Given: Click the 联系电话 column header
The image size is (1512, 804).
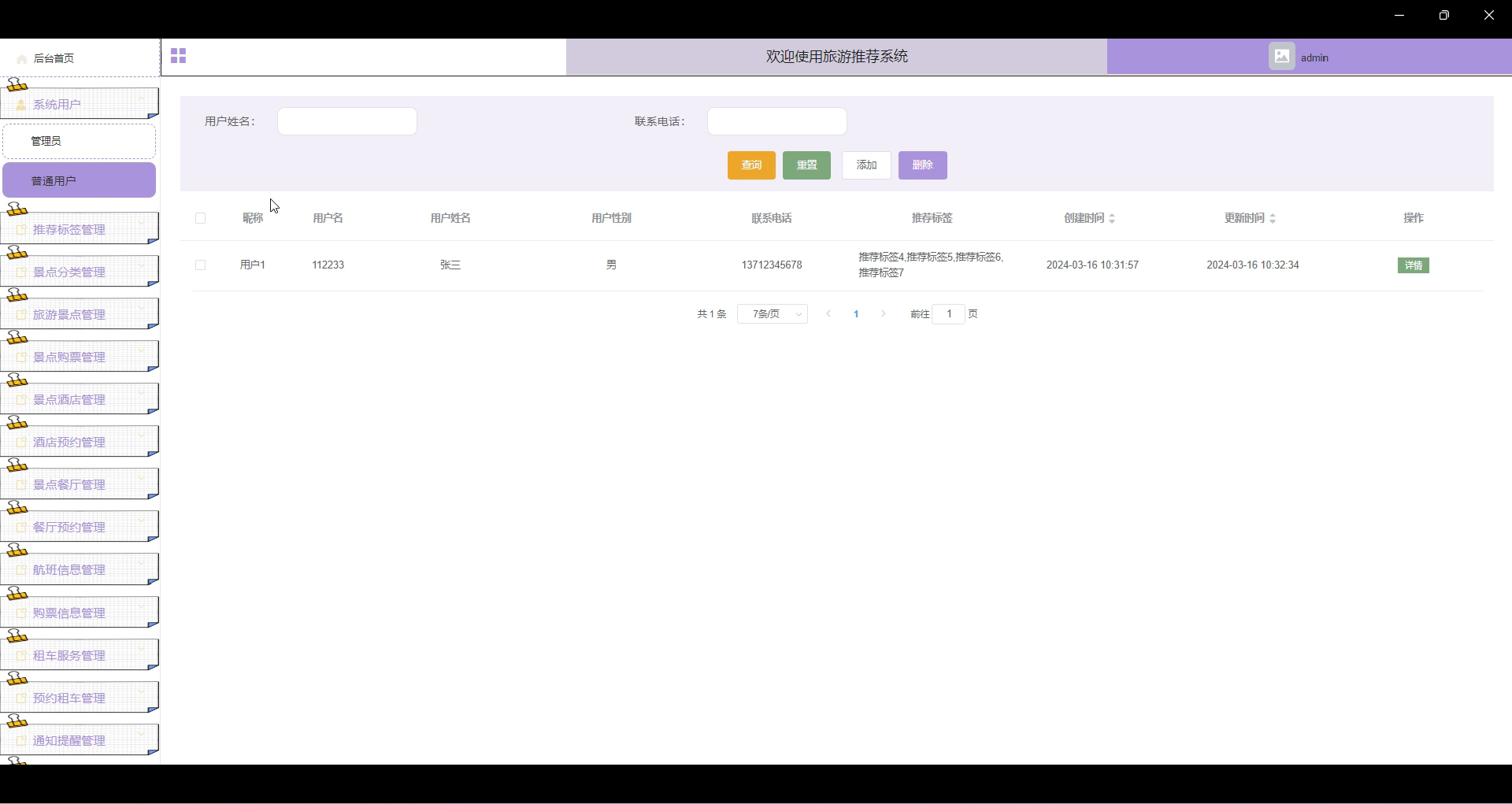Looking at the screenshot, I should click(772, 219).
